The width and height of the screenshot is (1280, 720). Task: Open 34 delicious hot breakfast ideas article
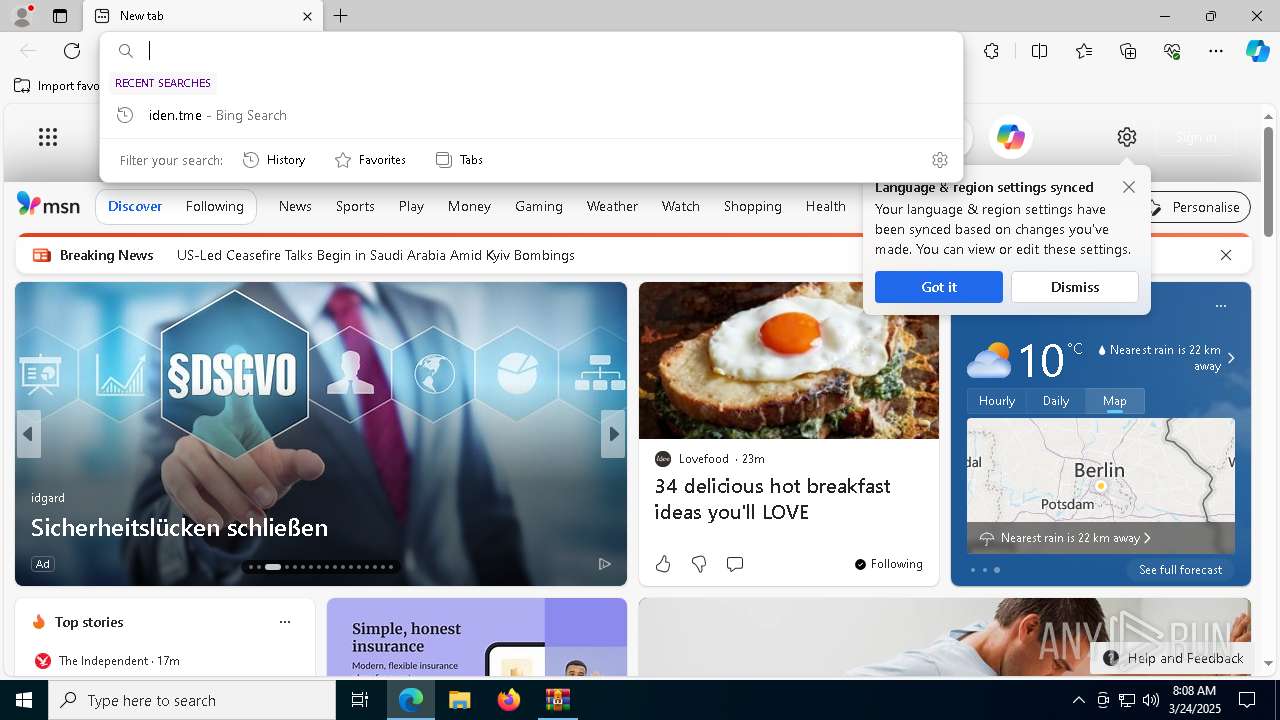click(772, 499)
